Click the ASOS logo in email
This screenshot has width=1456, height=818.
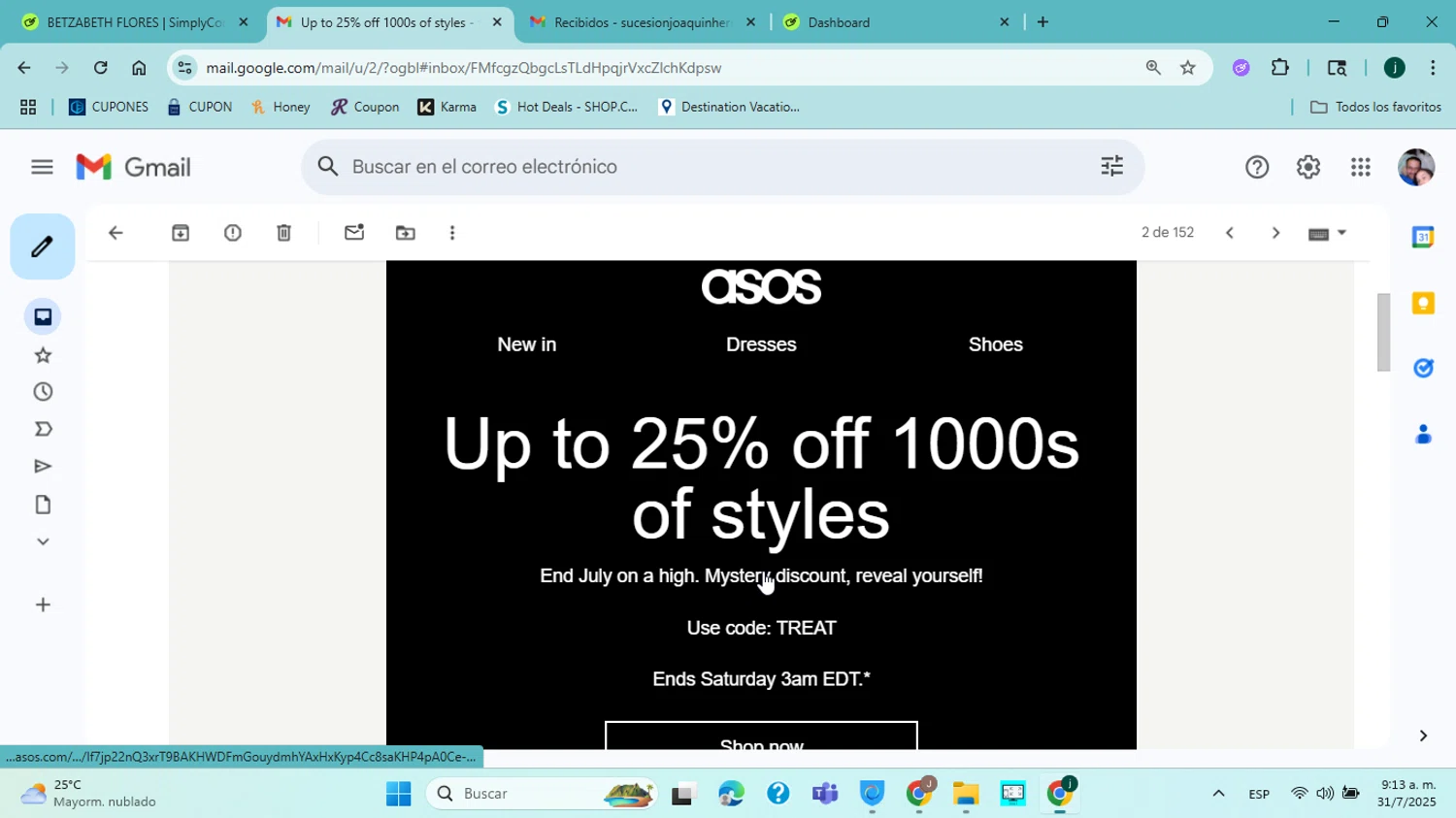coord(761,286)
